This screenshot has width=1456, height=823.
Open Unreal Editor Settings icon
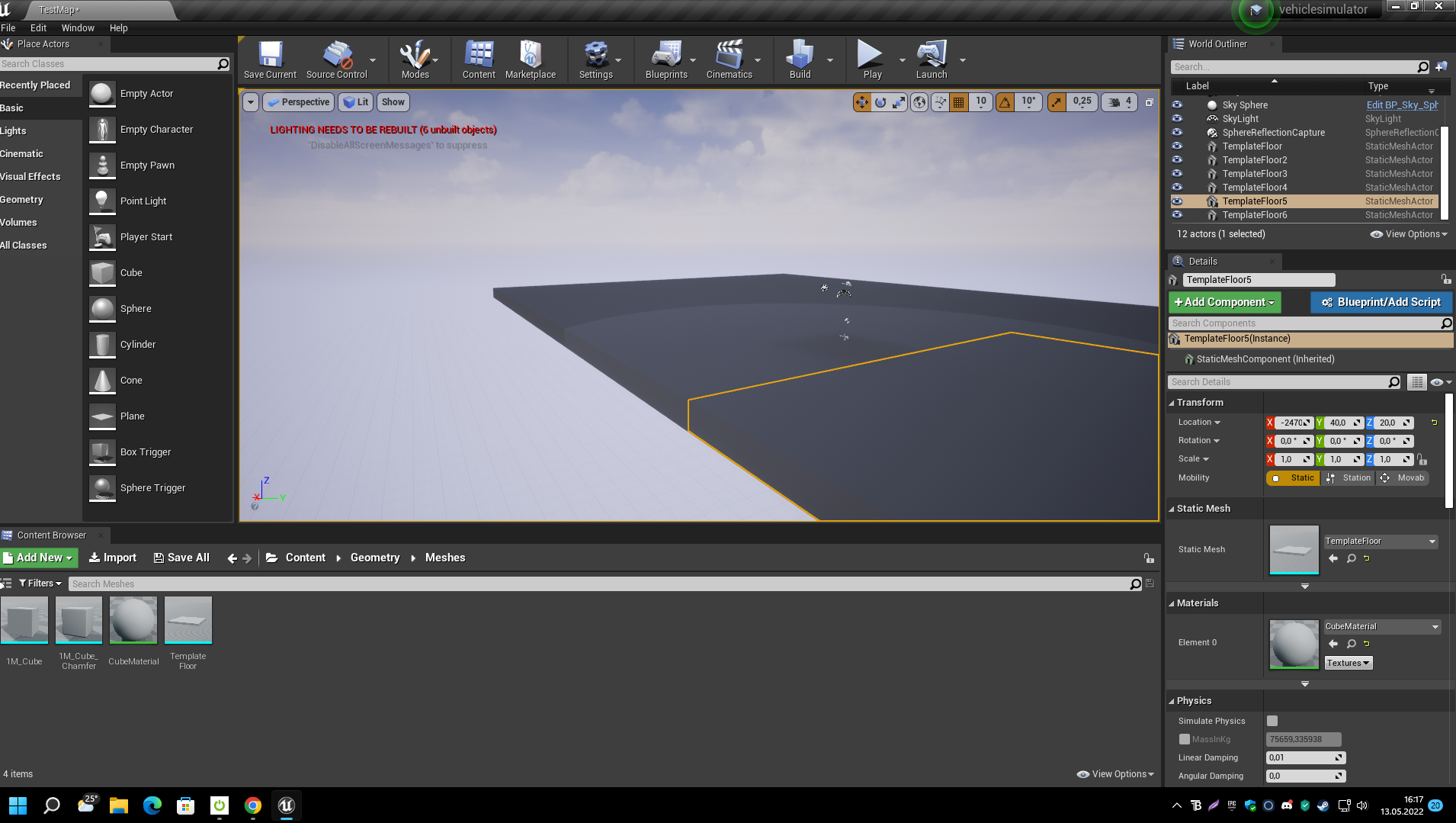[595, 59]
